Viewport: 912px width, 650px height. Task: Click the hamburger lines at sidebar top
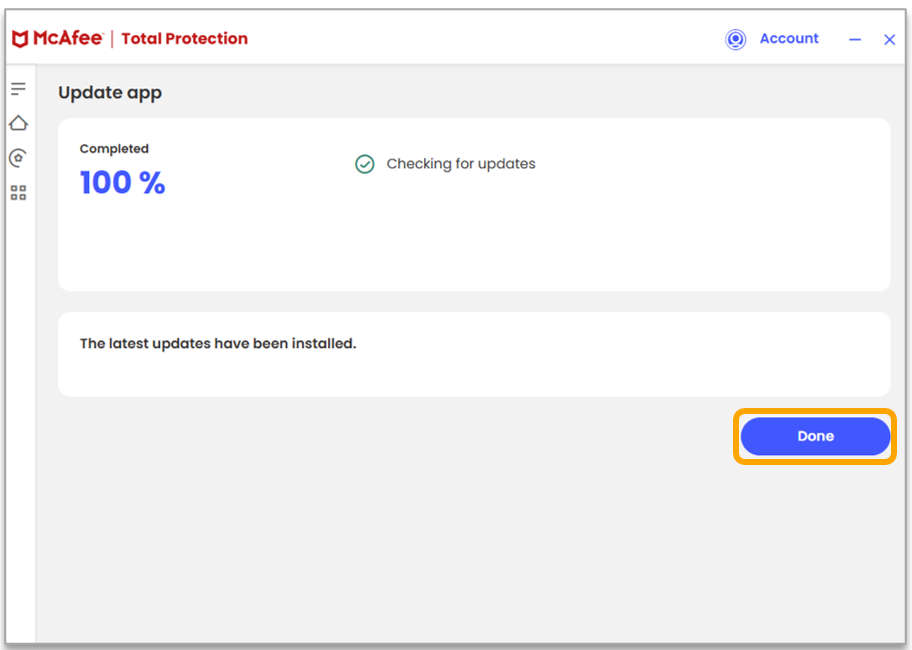click(18, 88)
